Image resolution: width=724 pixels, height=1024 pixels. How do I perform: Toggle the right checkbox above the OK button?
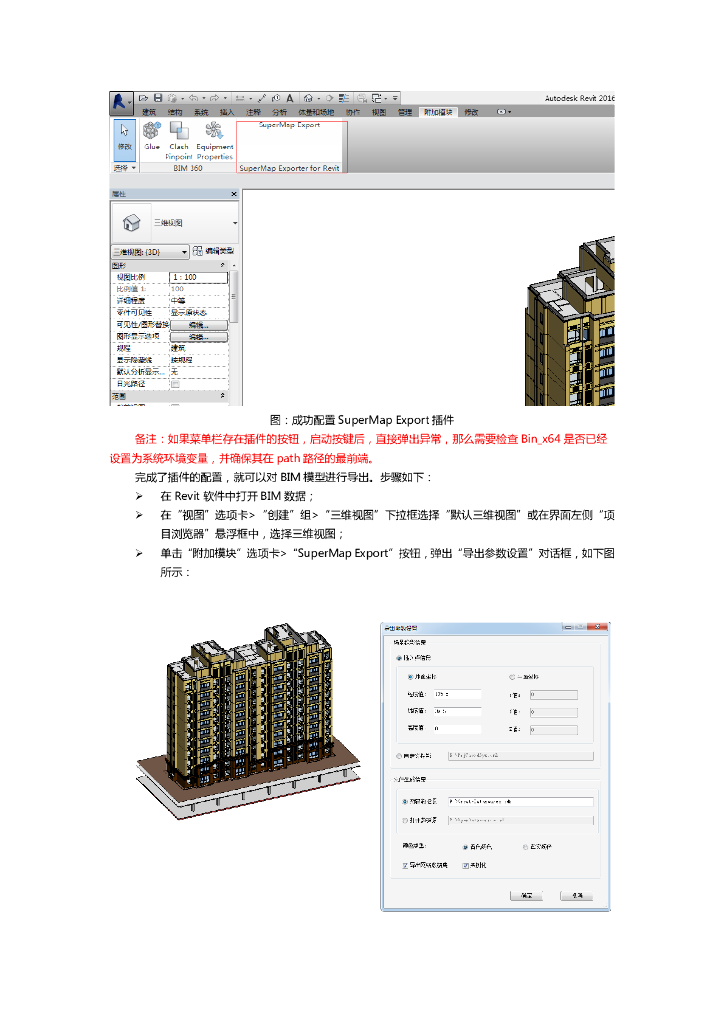465,865
